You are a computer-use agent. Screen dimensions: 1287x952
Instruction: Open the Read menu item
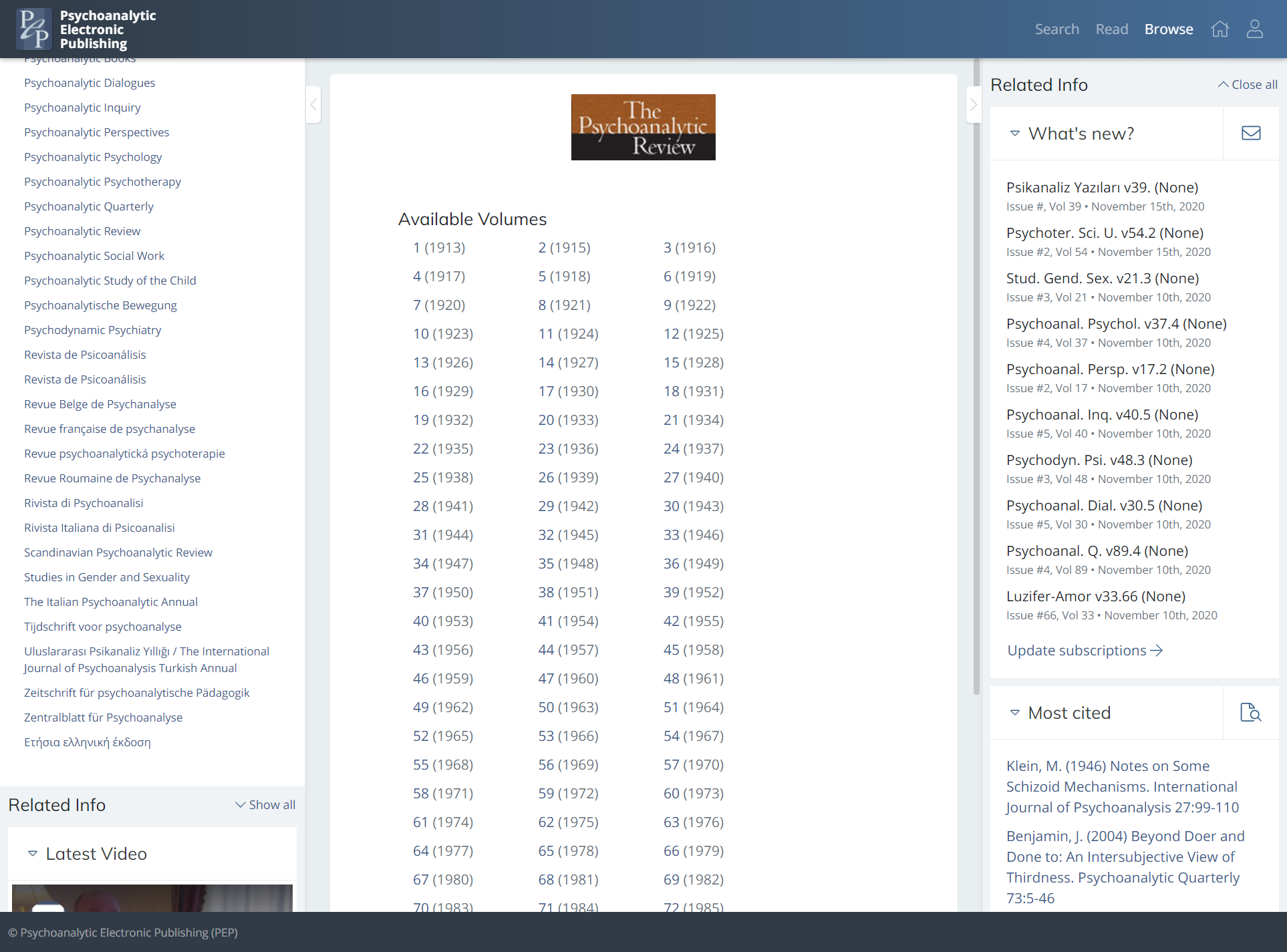(x=1111, y=29)
